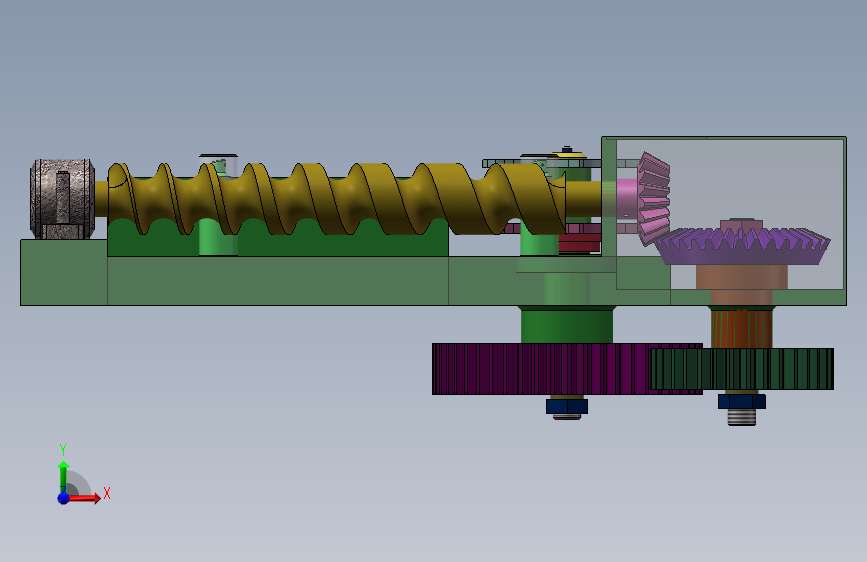This screenshot has width=867, height=562.
Task: Click the blue nut below the magenta gear
Action: click(x=567, y=407)
